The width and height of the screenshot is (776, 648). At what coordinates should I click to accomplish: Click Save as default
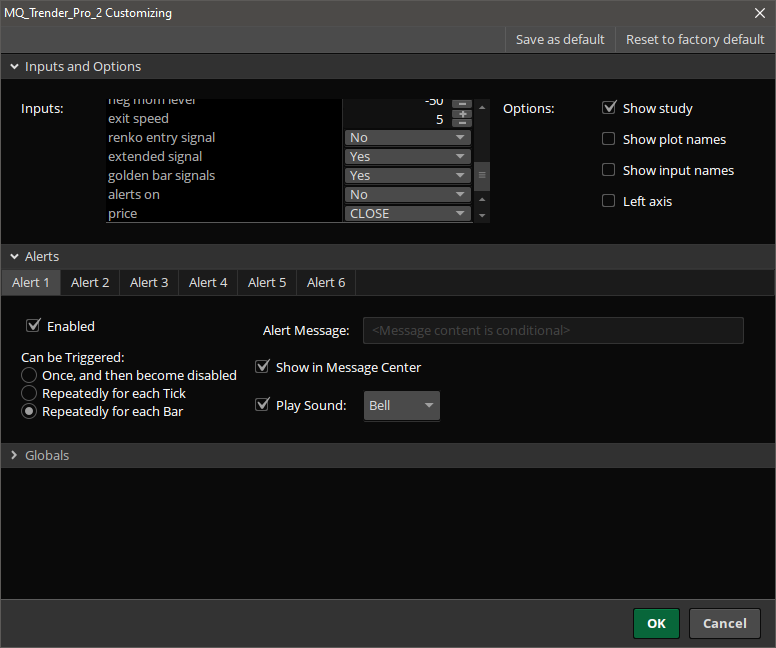[x=560, y=40]
